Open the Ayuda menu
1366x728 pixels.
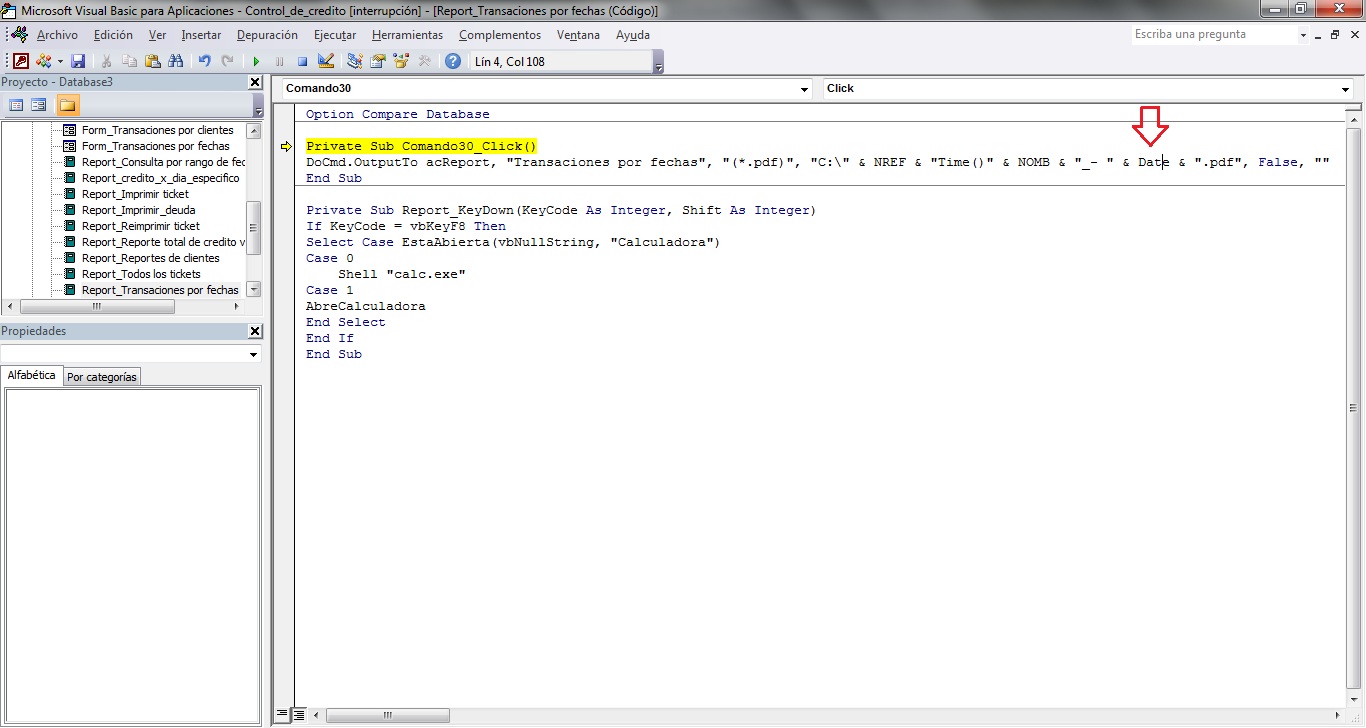632,35
